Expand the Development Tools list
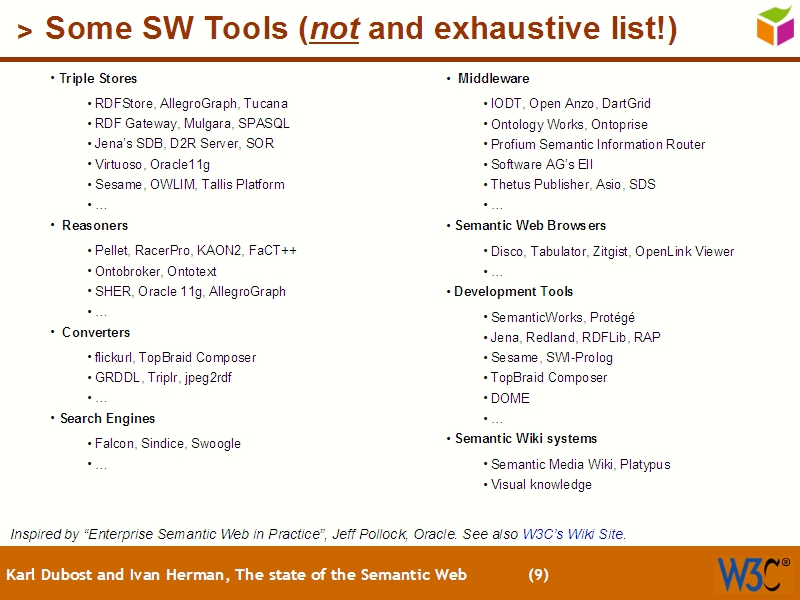Image resolution: width=800 pixels, height=600 pixels. coord(513,291)
